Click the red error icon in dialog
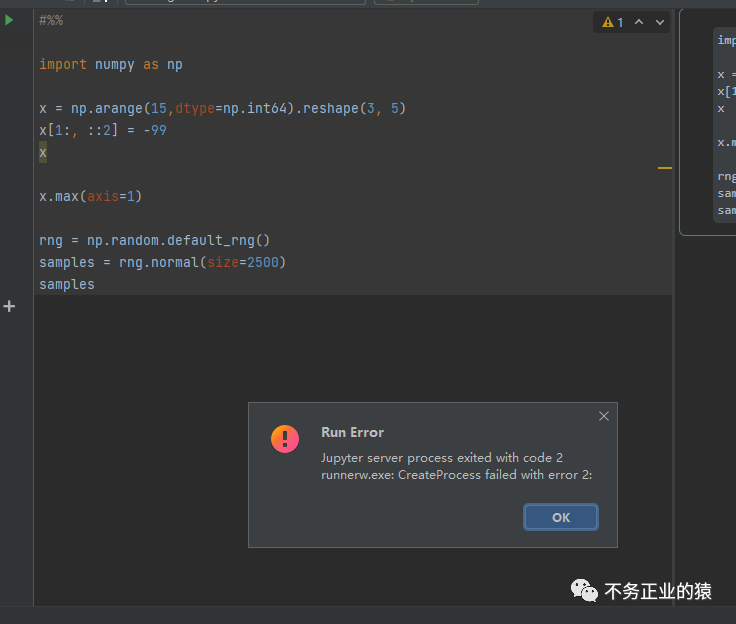 [x=285, y=439]
